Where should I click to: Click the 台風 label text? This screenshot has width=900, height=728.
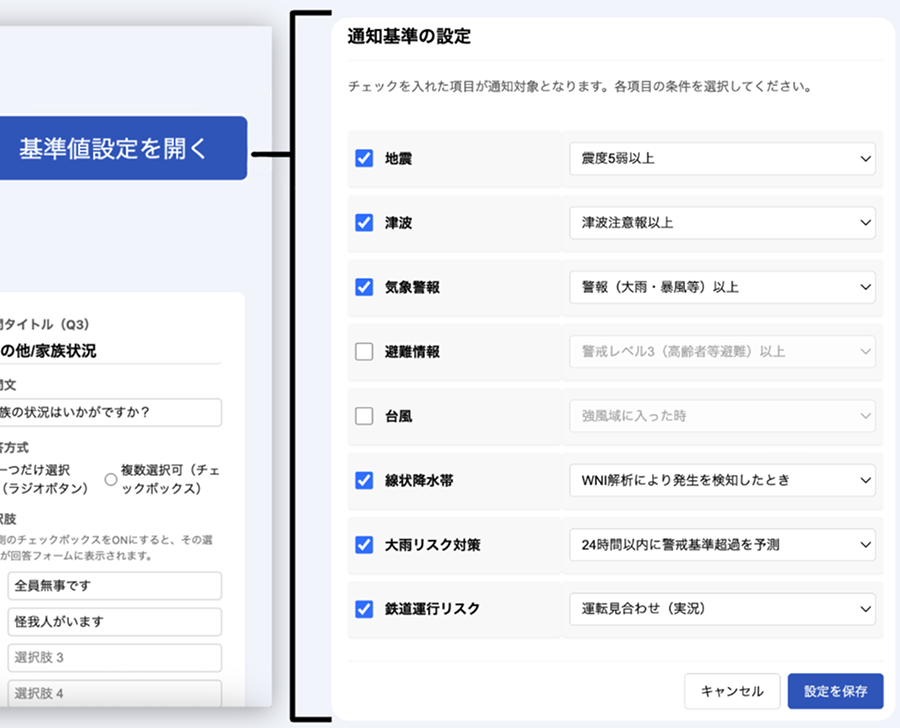pos(398,416)
